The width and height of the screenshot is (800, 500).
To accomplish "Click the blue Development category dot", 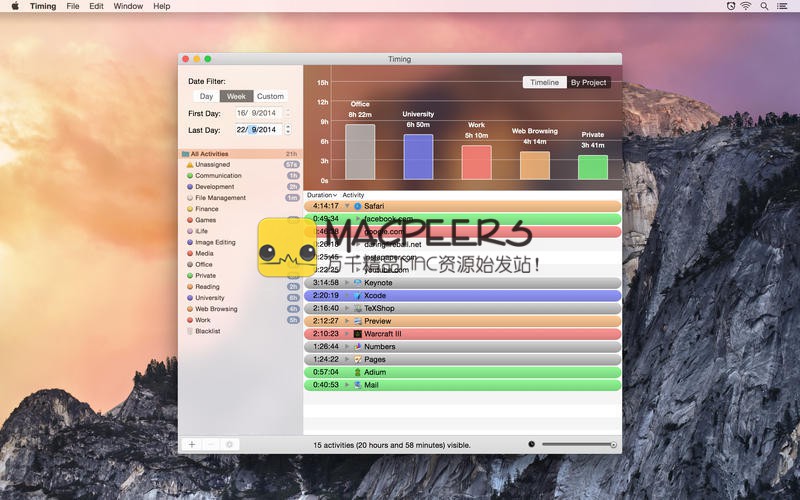I will [x=190, y=187].
